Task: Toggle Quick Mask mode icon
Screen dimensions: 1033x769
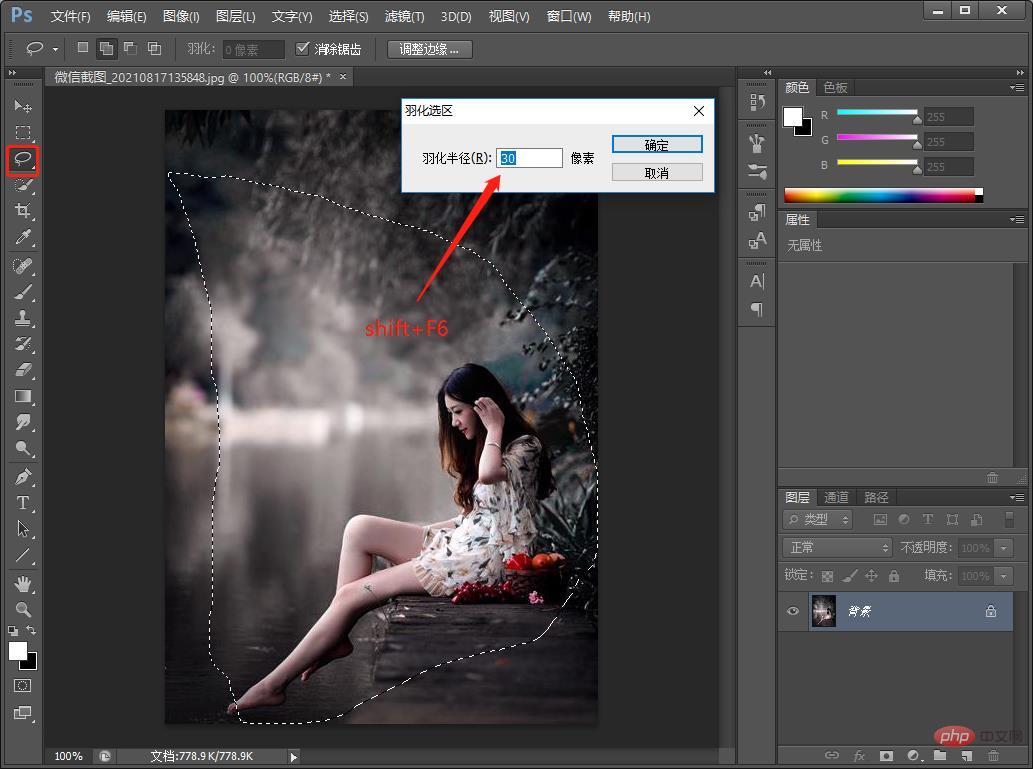Action: tap(23, 686)
